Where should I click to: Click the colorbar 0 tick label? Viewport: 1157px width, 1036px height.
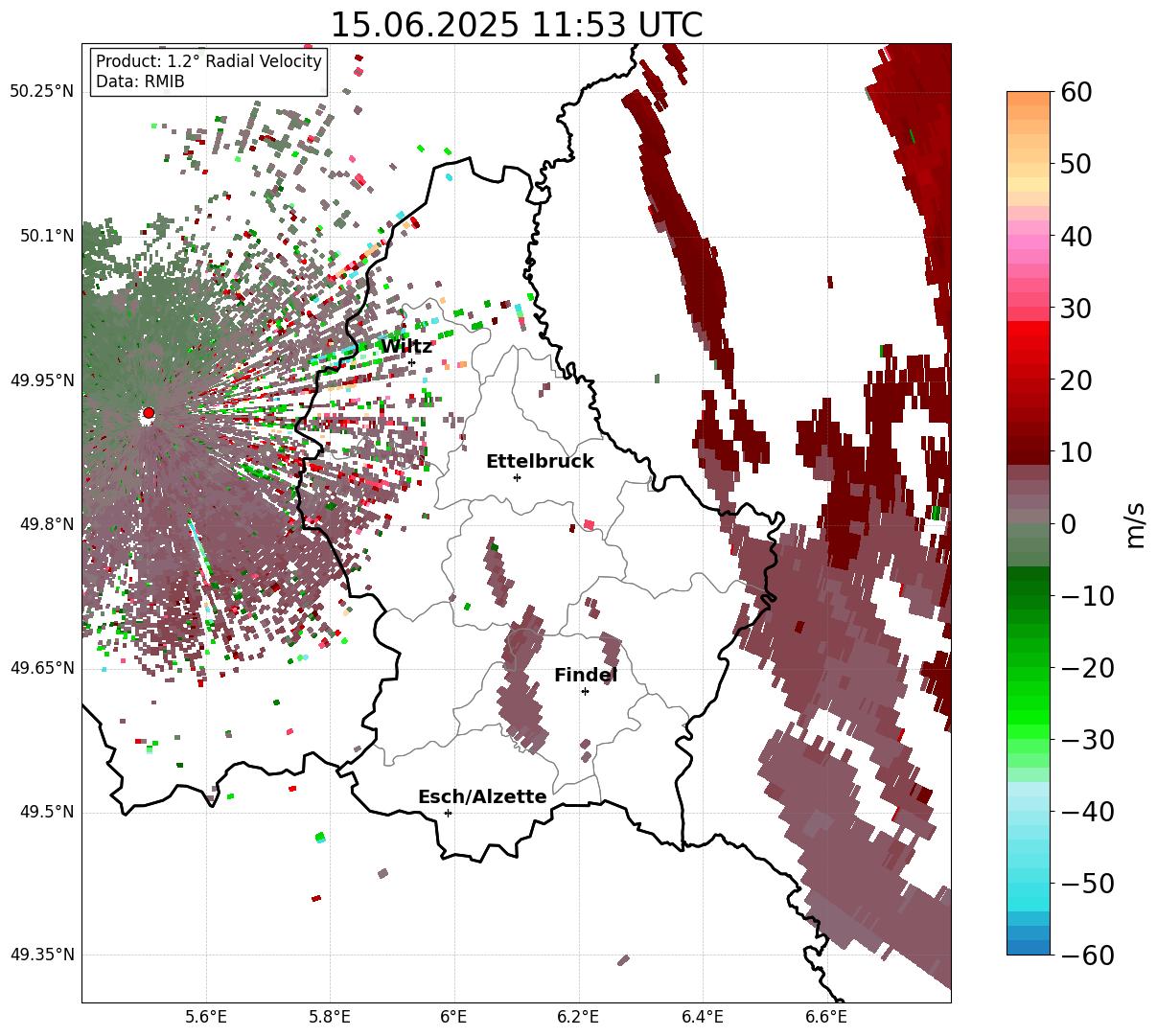point(1068,523)
